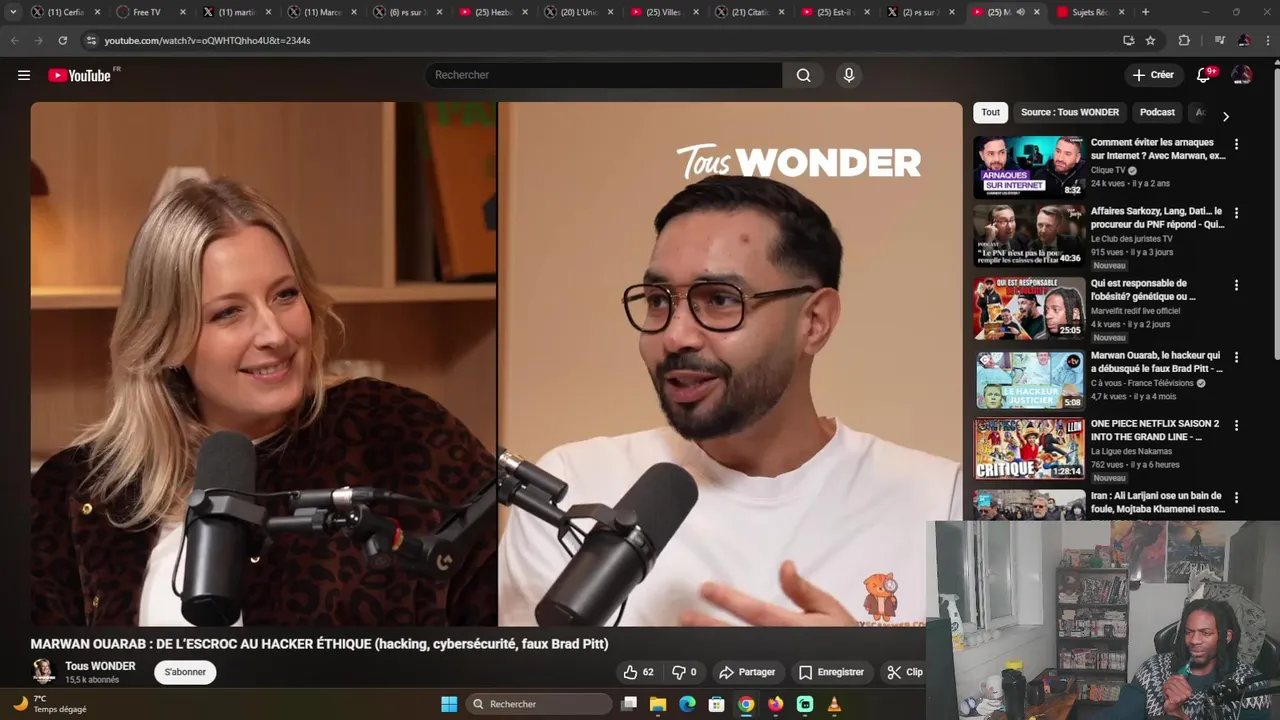Open the Tous WONDER channel name link
The image size is (1280, 720).
pyautogui.click(x=100, y=666)
